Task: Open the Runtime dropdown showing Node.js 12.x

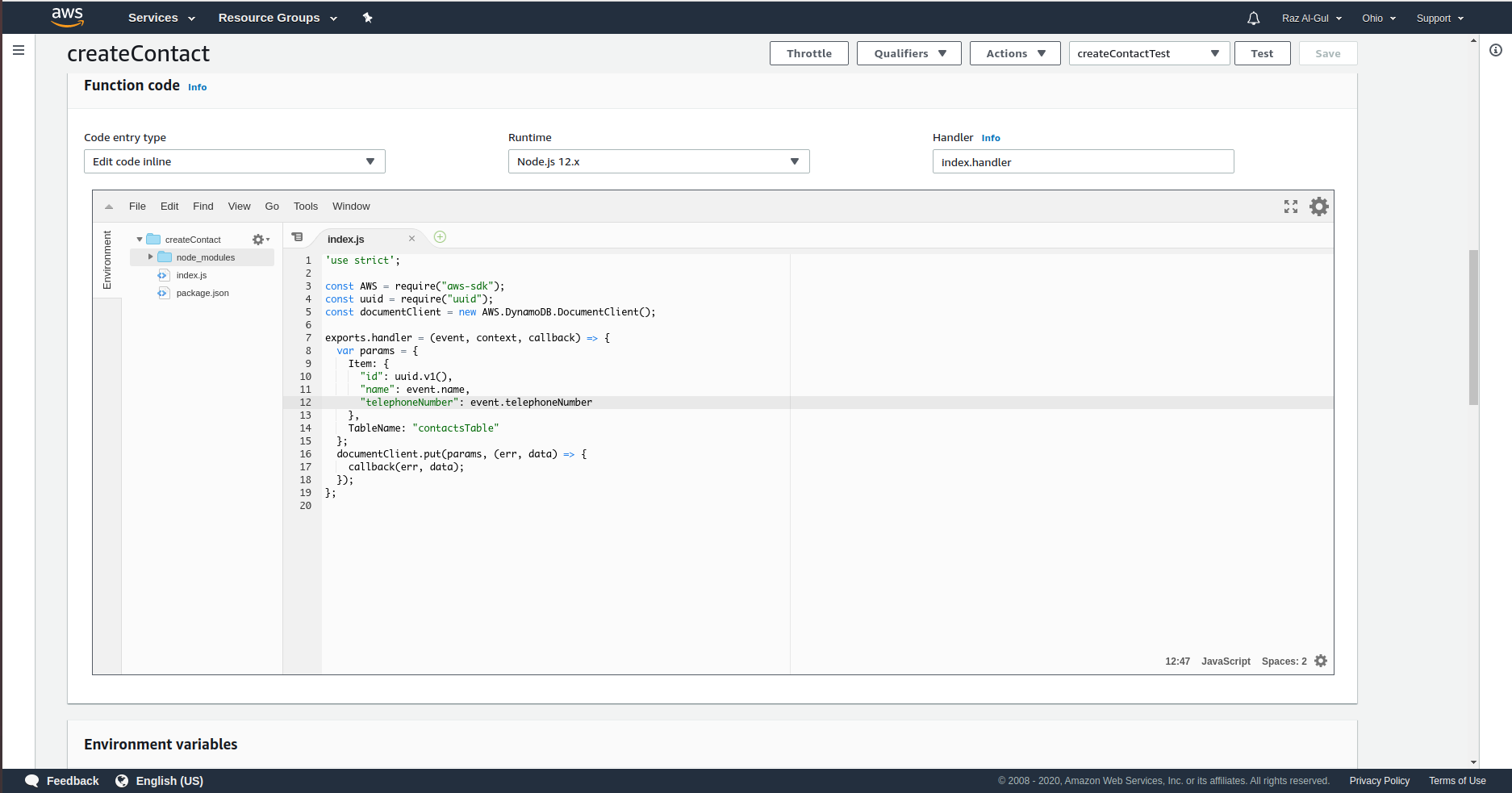Action: click(658, 161)
